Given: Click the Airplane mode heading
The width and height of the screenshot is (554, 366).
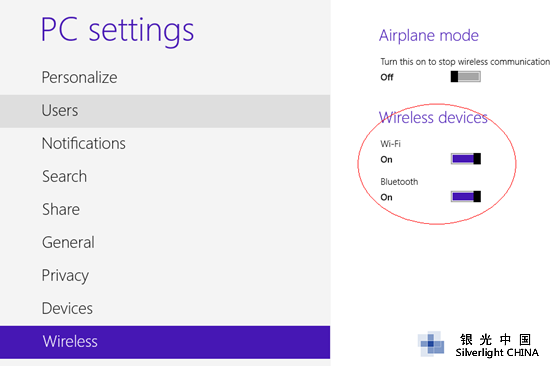Looking at the screenshot, I should 429,36.
